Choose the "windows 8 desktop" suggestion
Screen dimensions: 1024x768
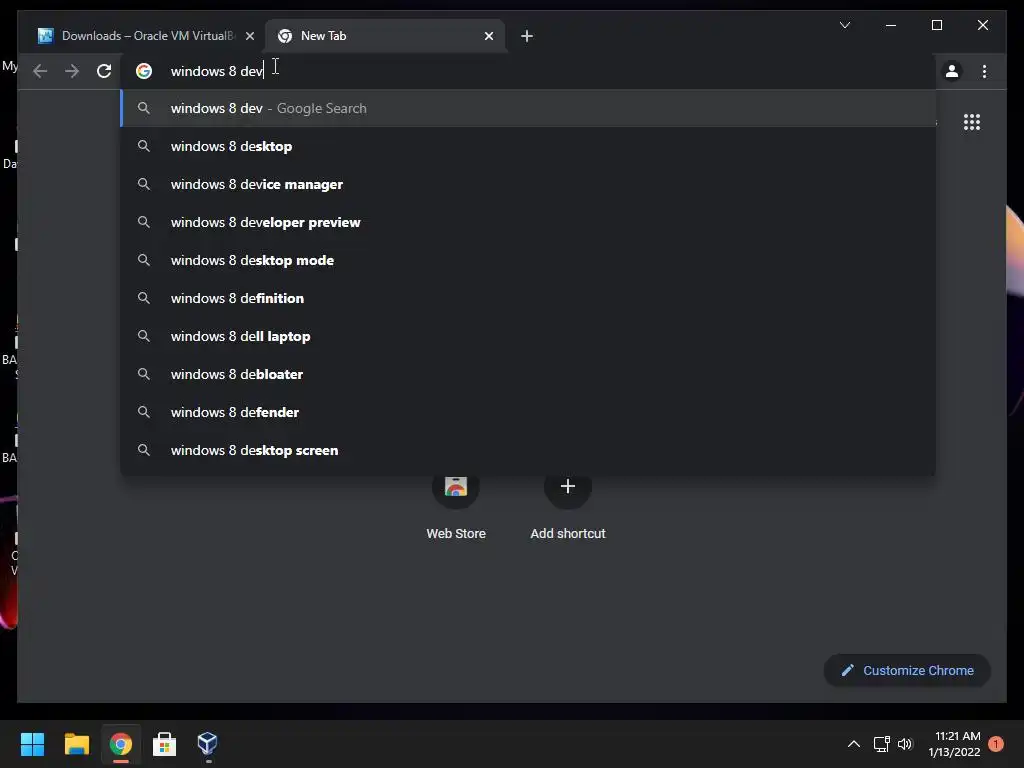click(x=528, y=146)
